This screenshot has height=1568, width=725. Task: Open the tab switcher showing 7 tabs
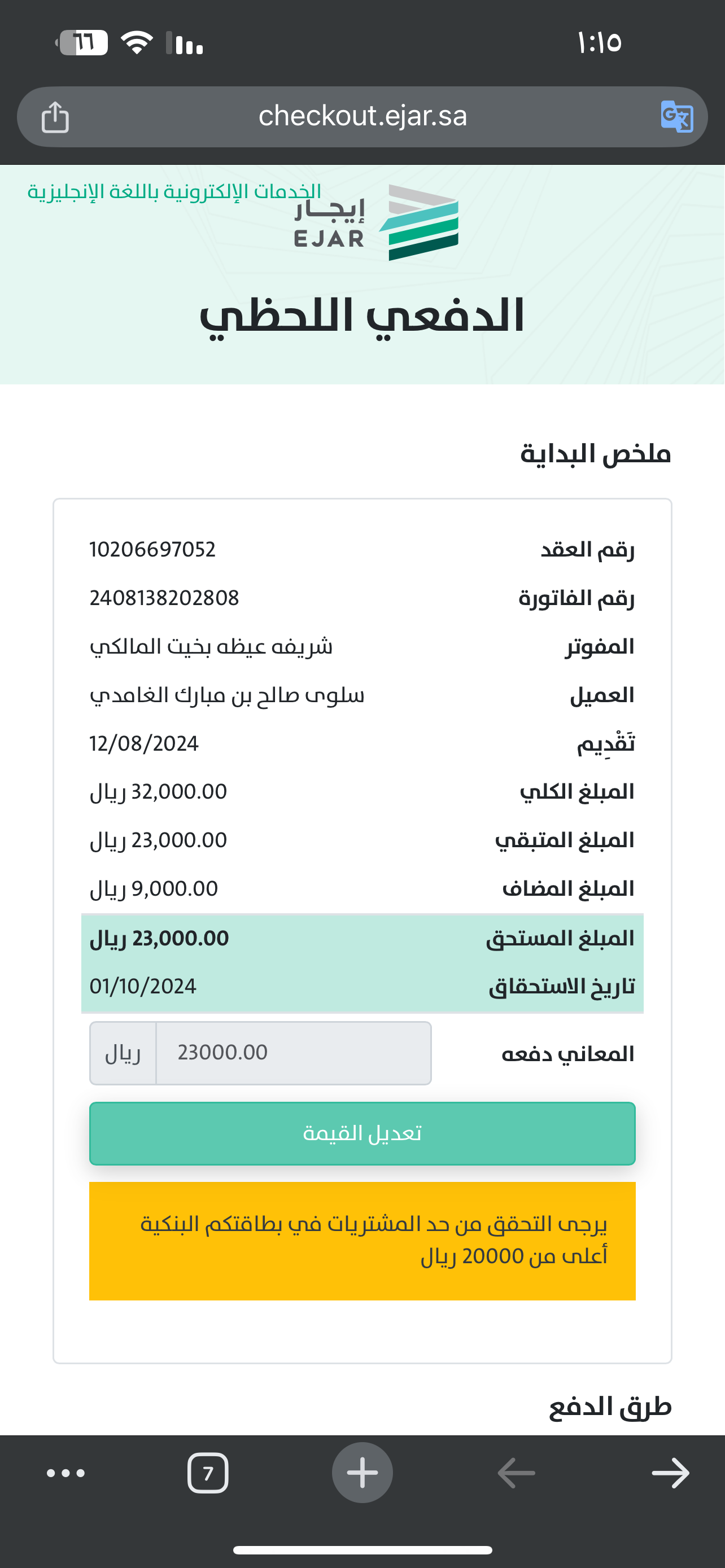[208, 1473]
